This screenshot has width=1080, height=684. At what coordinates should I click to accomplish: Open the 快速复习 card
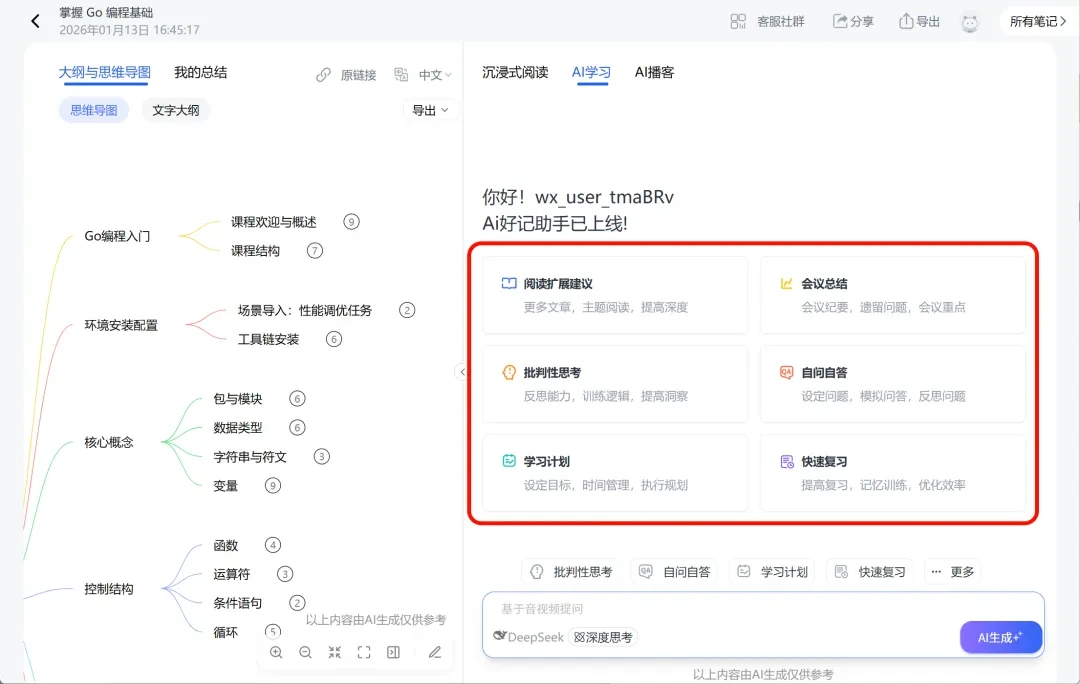[893, 473]
